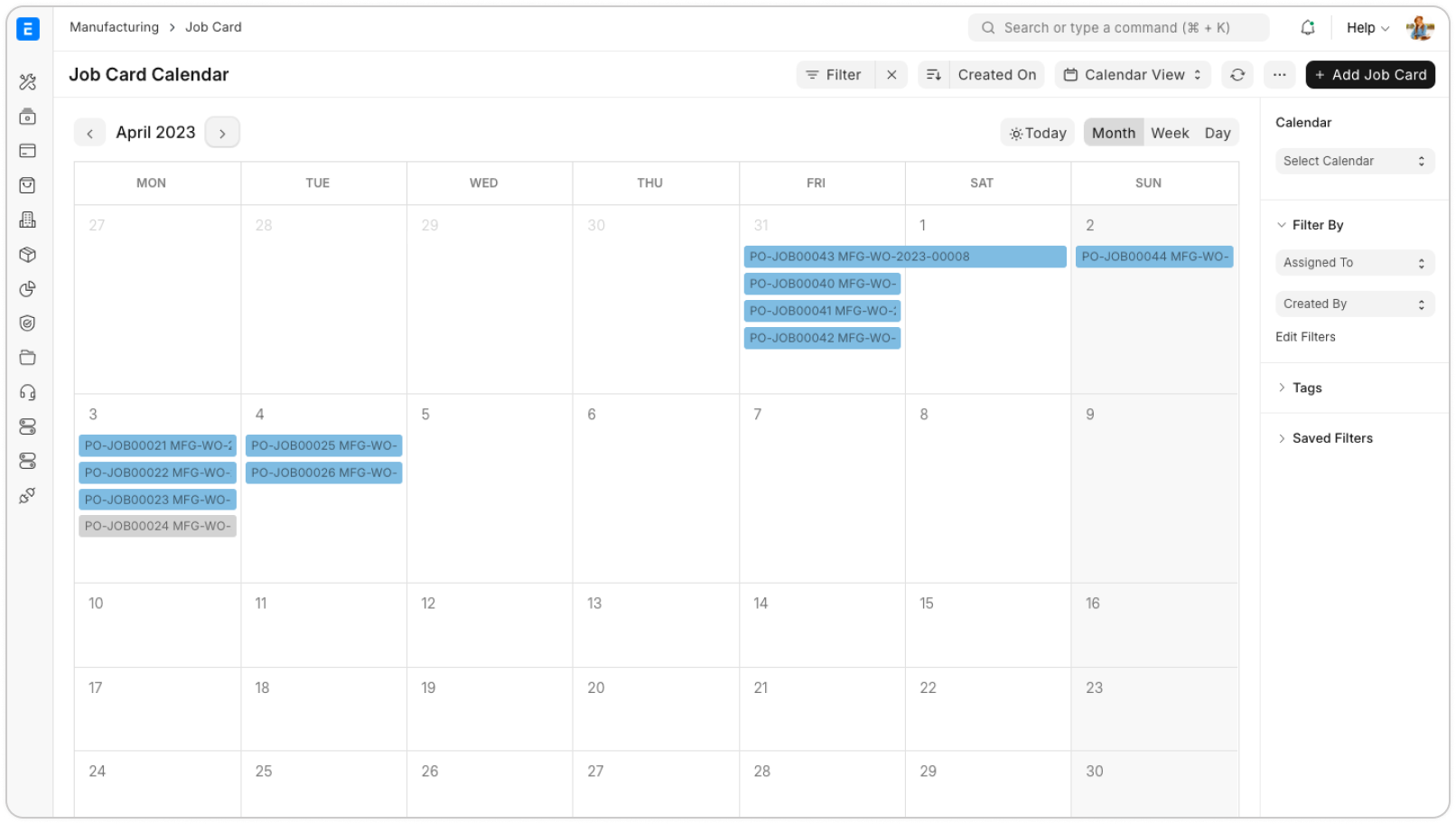Click the Add Job Card button

[x=1370, y=75]
